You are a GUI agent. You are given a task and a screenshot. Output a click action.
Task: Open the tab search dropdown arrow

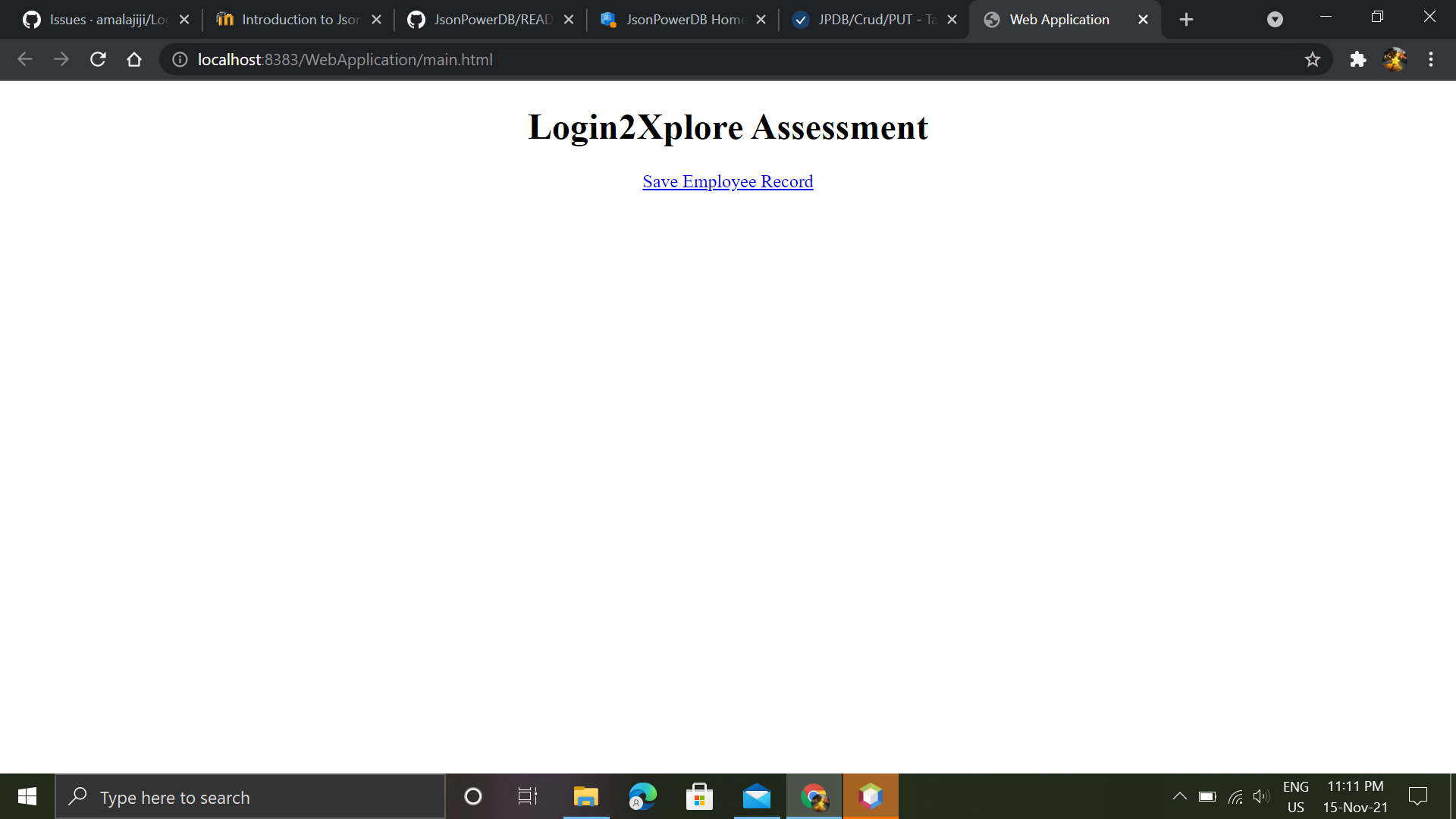pos(1274,19)
